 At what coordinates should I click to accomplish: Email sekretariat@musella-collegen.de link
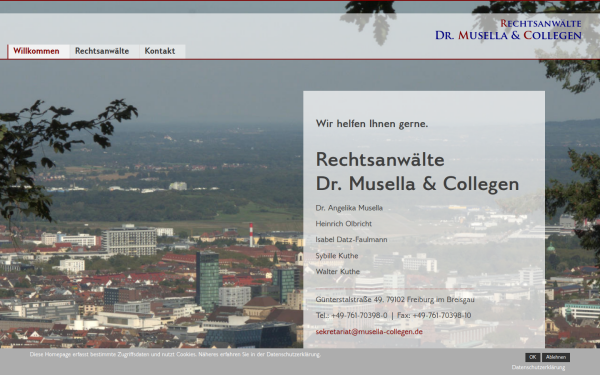tap(369, 332)
